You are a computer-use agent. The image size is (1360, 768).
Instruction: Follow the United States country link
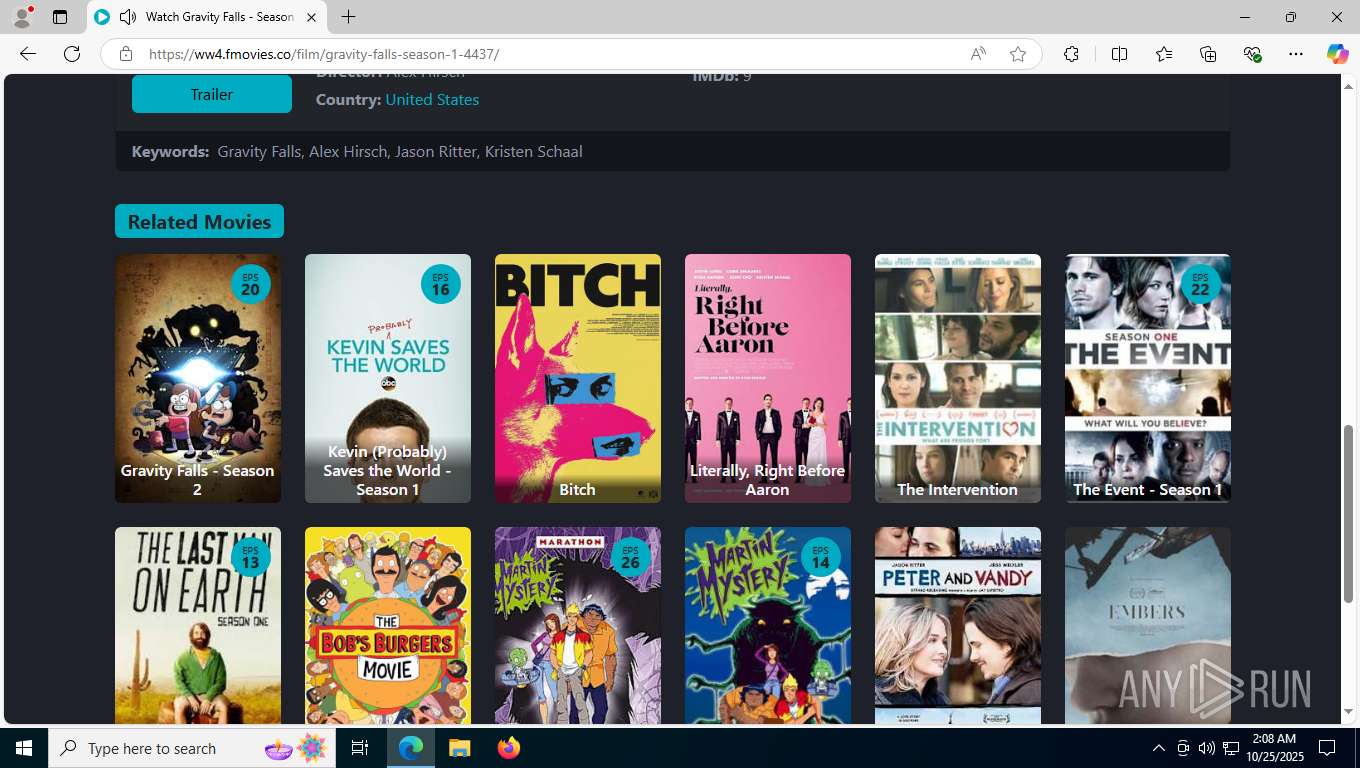click(432, 99)
